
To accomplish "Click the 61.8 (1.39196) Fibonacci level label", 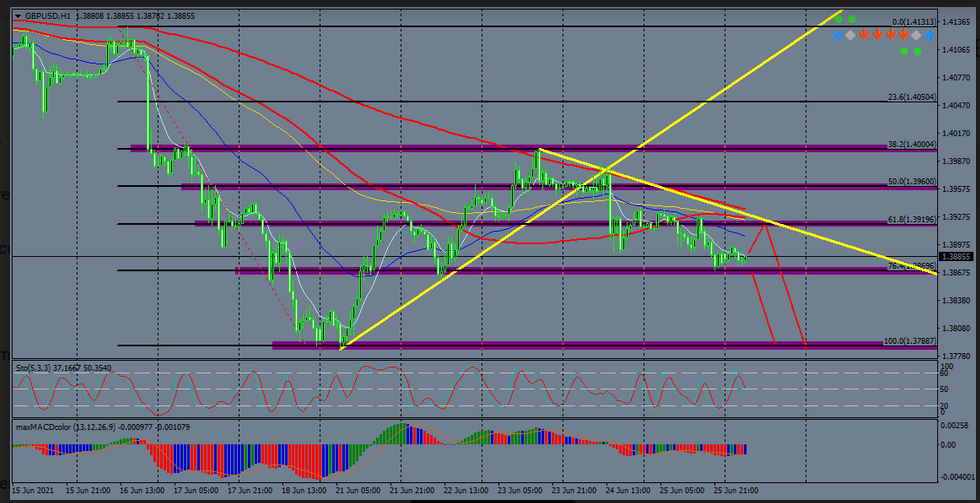I will click(912, 220).
